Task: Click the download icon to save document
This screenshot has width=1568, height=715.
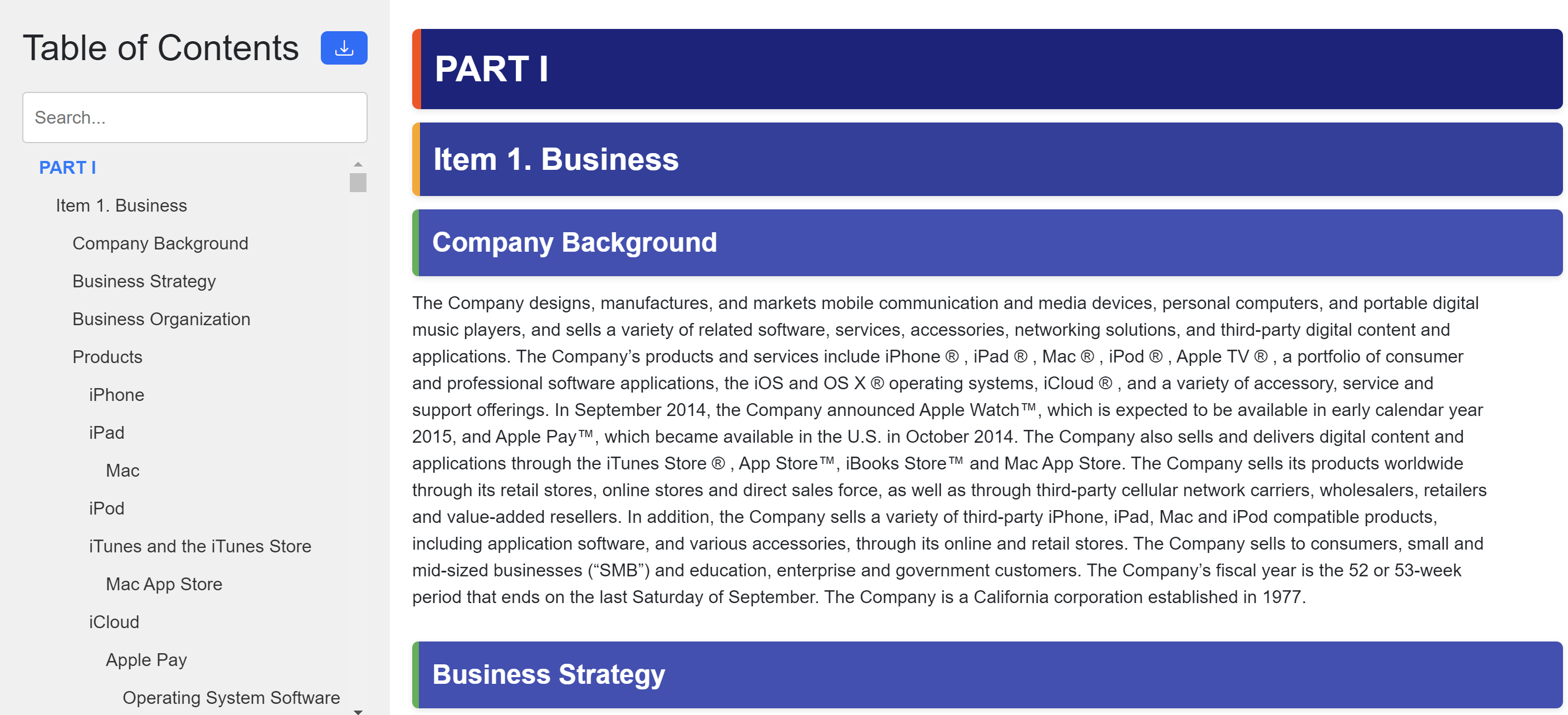Action: point(344,48)
